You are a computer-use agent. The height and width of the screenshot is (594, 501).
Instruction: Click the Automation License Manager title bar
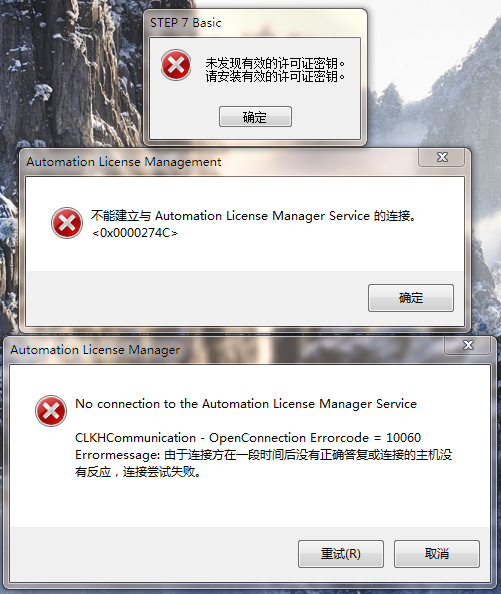coord(225,350)
